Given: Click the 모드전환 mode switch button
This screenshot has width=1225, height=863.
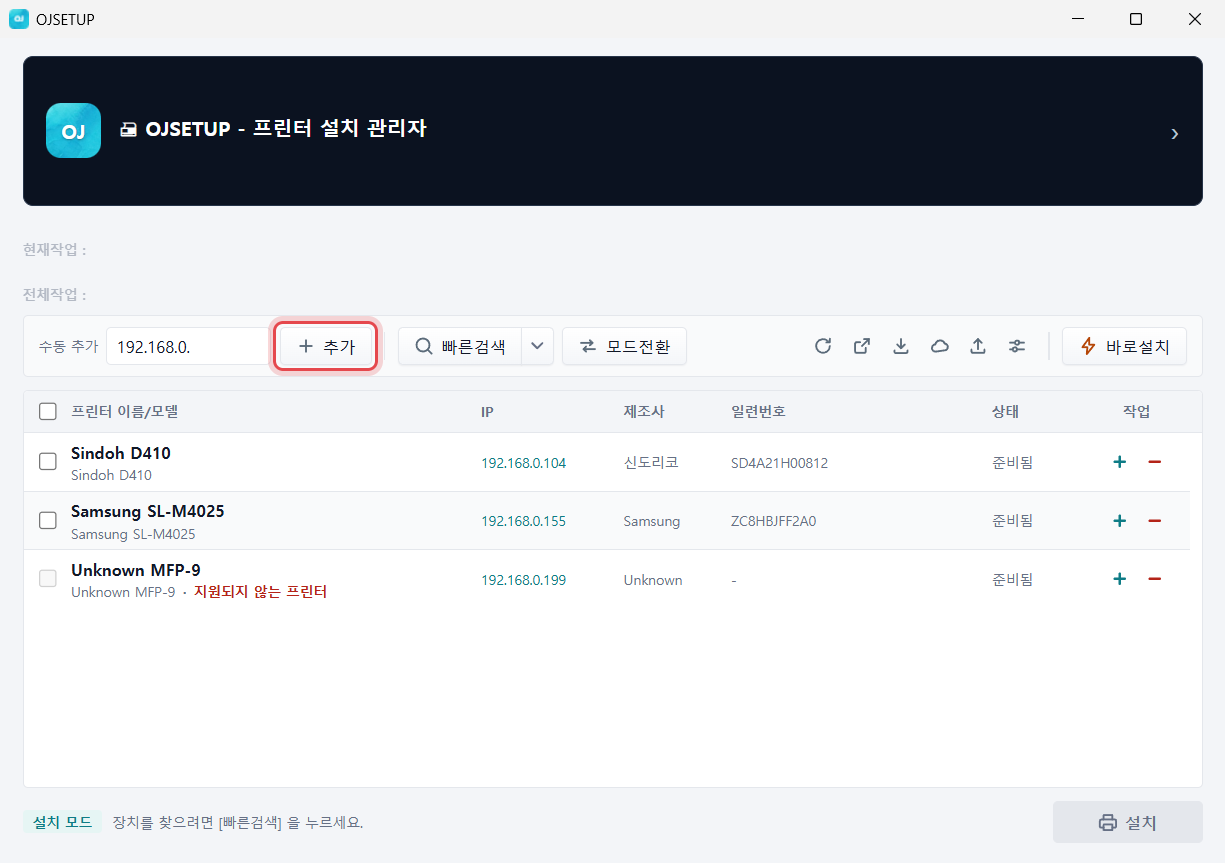Looking at the screenshot, I should [625, 346].
